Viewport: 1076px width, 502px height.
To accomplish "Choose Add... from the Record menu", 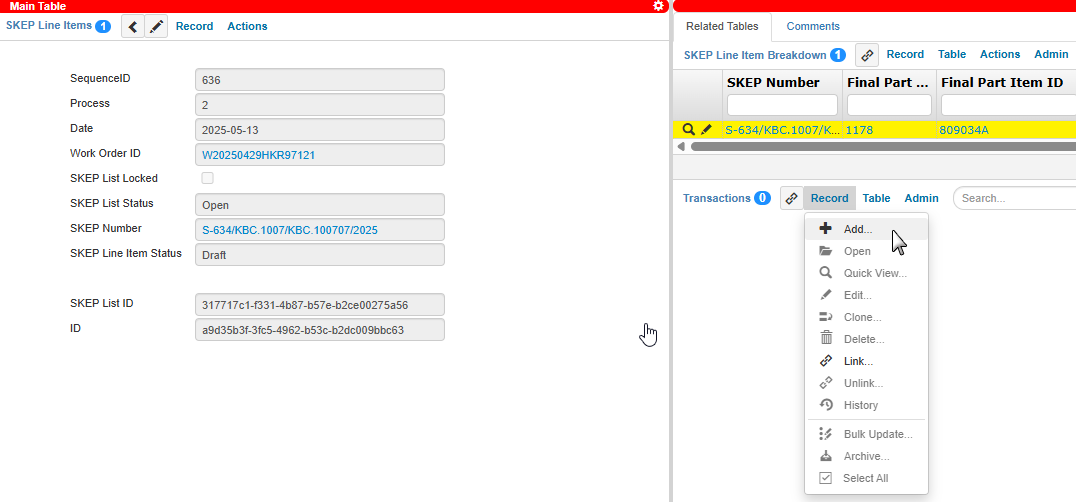I will [866, 230].
